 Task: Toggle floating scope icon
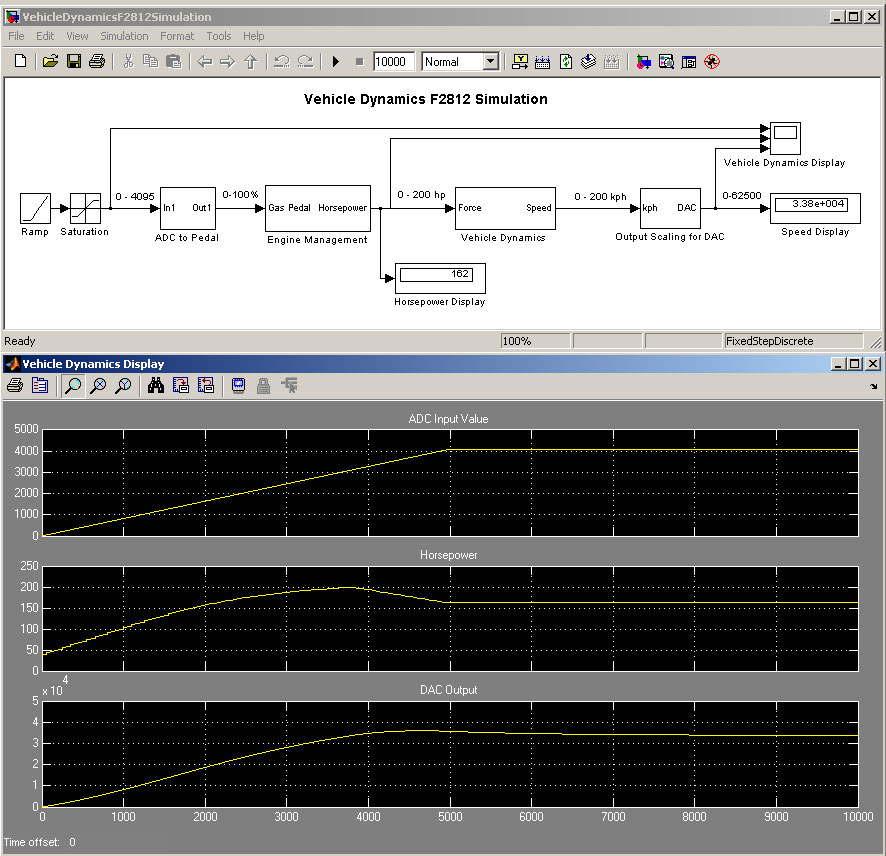coord(239,385)
